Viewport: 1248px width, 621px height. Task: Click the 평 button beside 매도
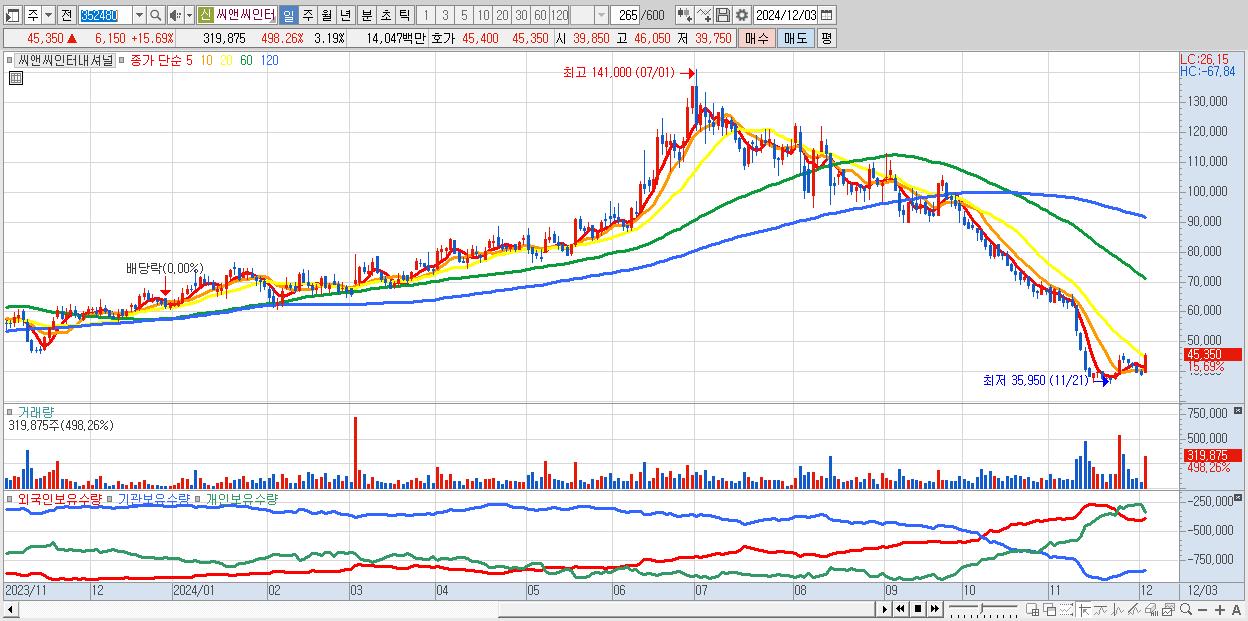(x=826, y=38)
